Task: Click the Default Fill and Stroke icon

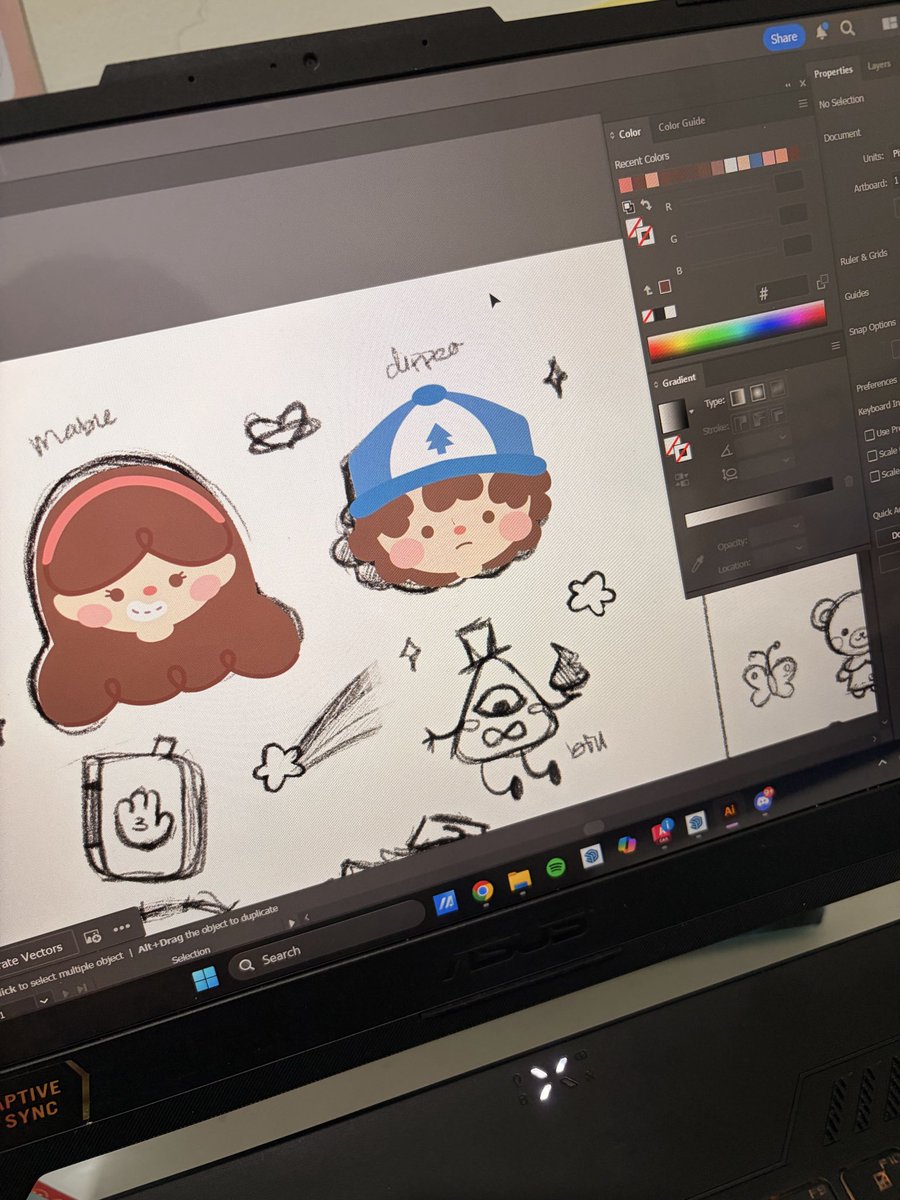Action: pos(628,207)
